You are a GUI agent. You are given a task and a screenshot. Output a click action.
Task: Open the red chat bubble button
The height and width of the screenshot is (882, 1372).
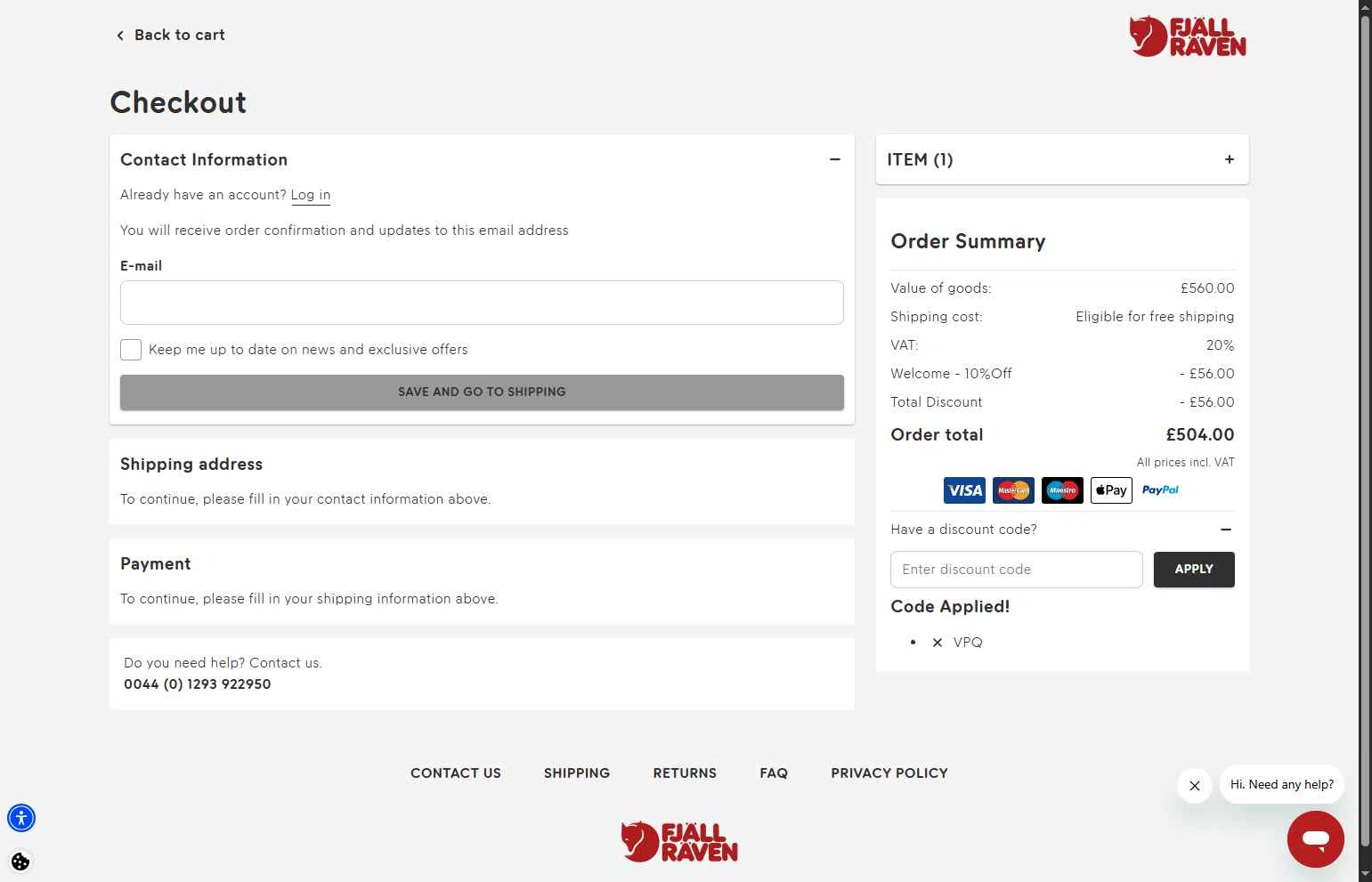point(1315,838)
